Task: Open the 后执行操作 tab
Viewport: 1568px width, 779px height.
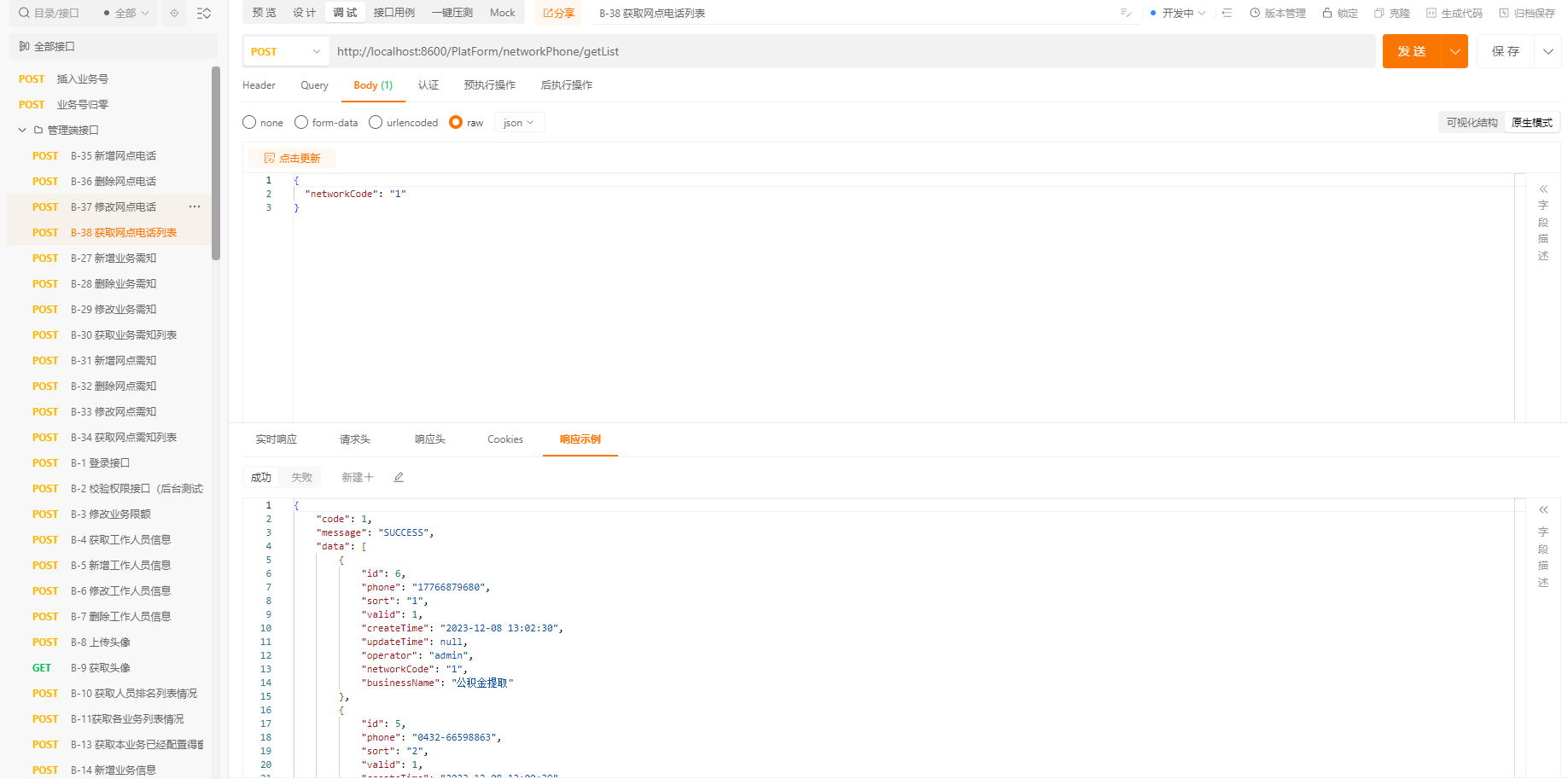Action: [566, 85]
